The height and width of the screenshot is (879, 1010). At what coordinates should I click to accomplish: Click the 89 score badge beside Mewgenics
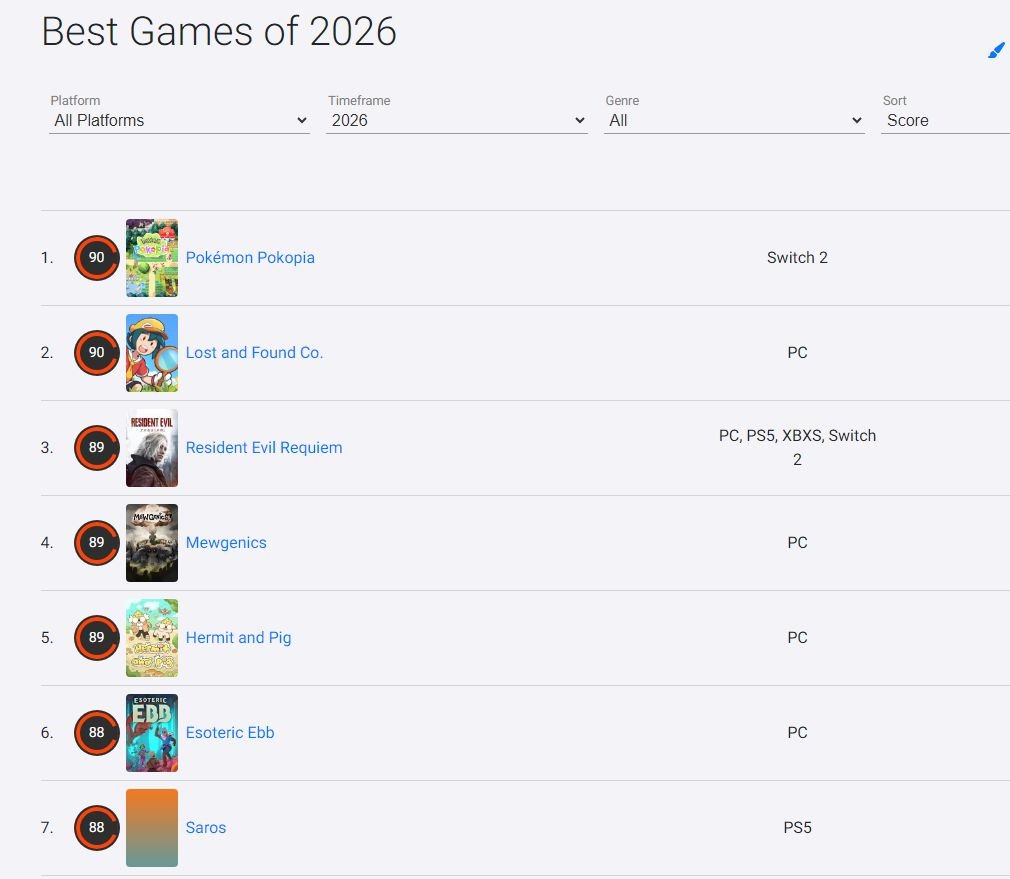coord(97,543)
